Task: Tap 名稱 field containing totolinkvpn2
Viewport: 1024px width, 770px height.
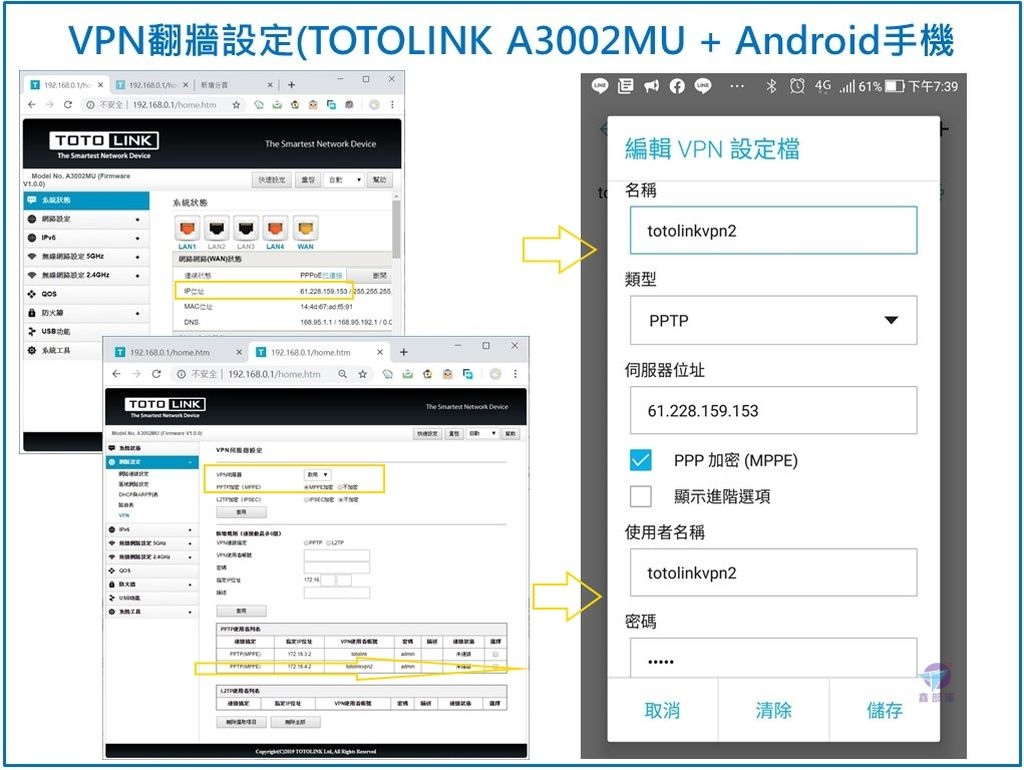Action: pos(773,231)
